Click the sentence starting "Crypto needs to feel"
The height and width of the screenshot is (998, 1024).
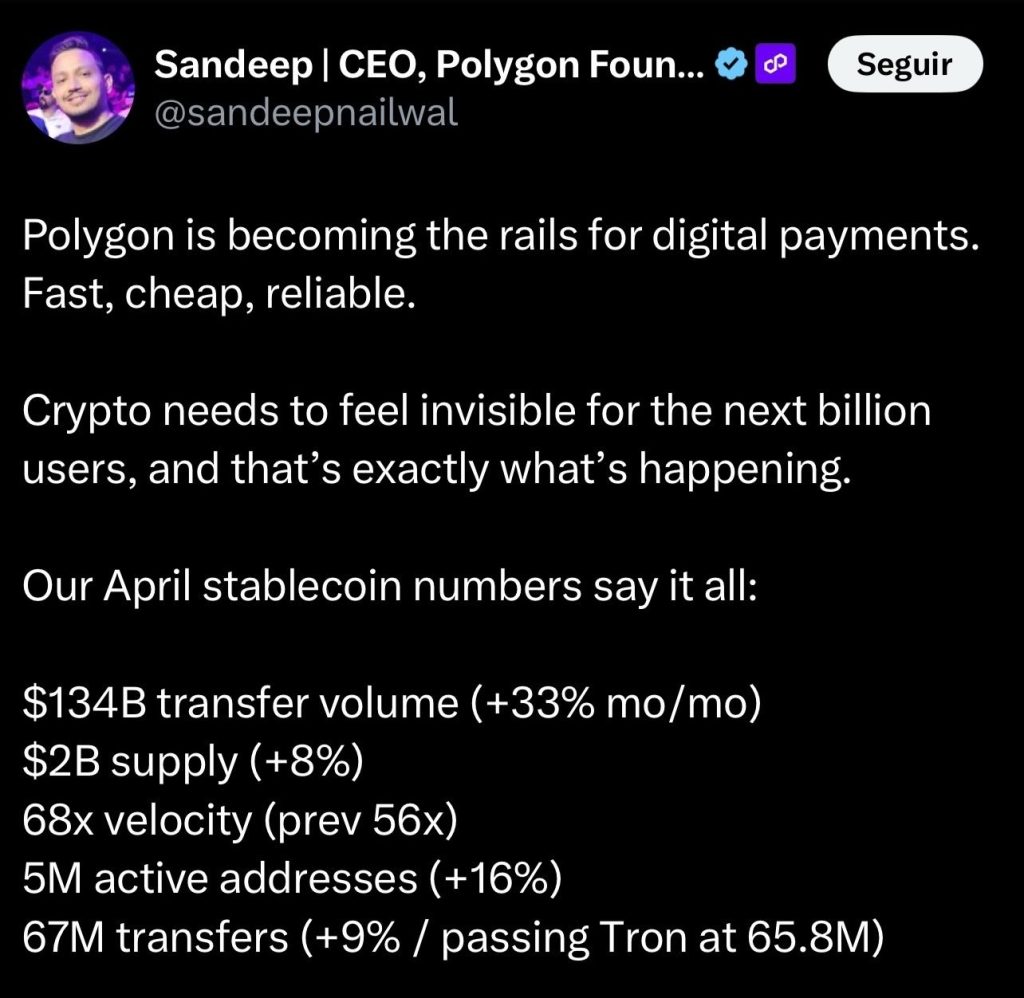(476, 411)
